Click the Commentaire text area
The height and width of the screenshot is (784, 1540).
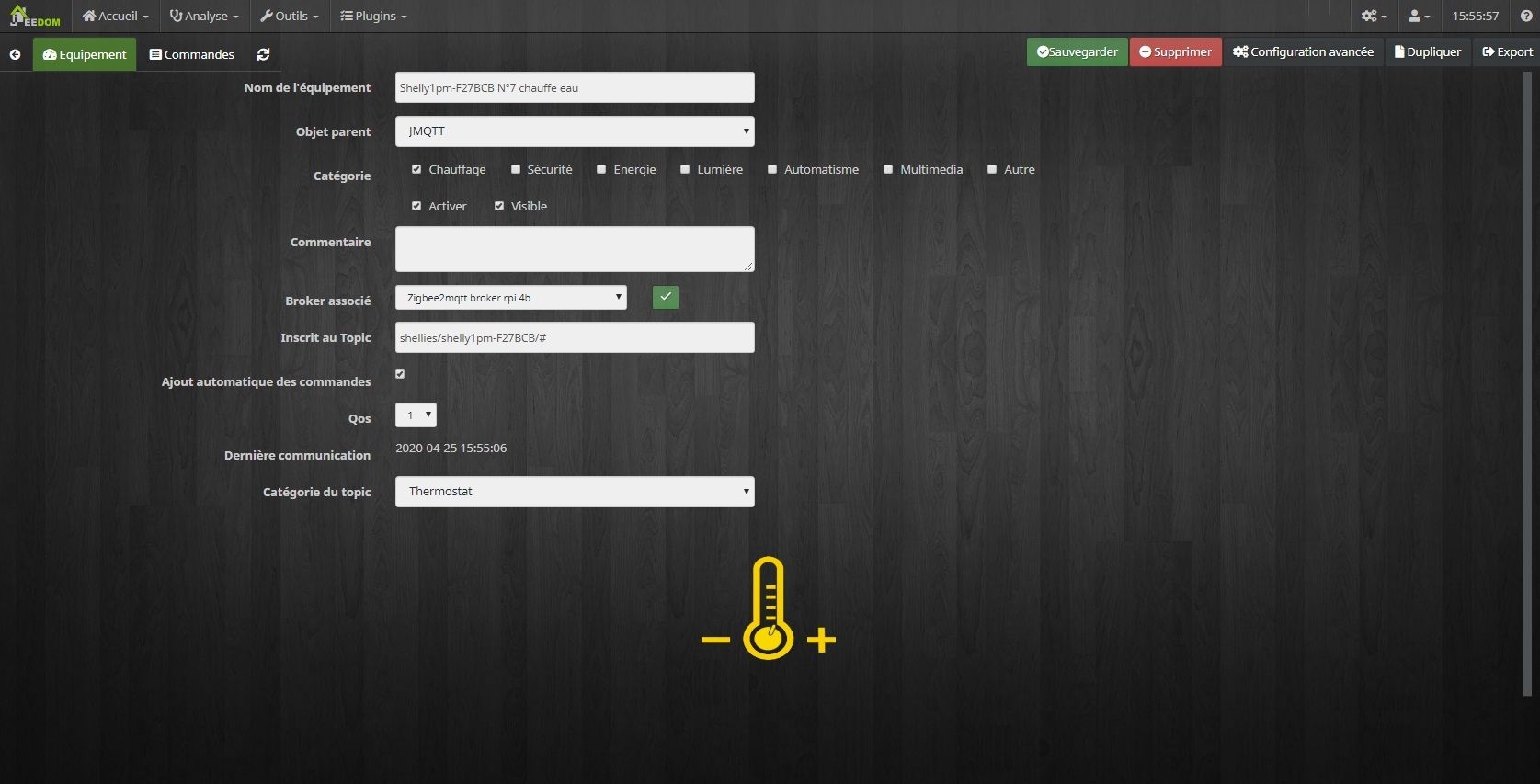[x=575, y=249]
